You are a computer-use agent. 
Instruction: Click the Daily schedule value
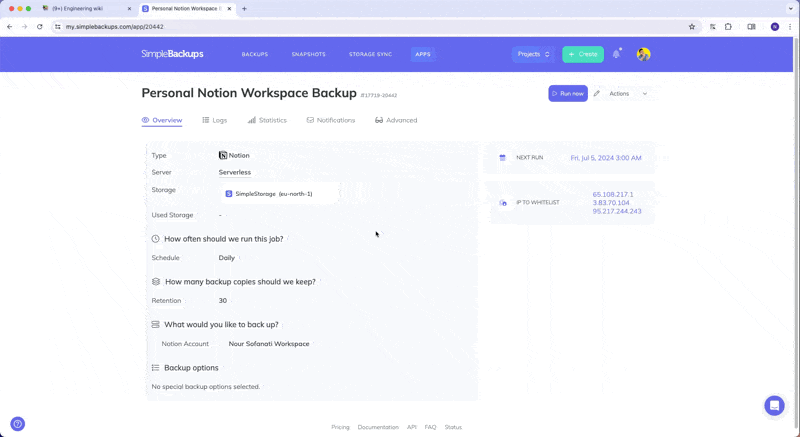pos(227,258)
